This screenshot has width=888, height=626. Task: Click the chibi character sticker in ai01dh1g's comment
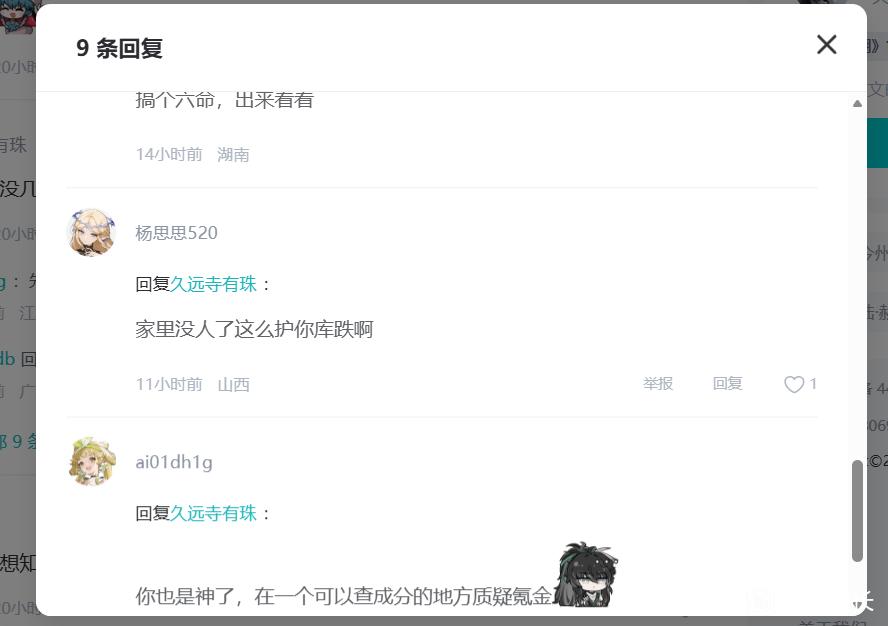(585, 574)
